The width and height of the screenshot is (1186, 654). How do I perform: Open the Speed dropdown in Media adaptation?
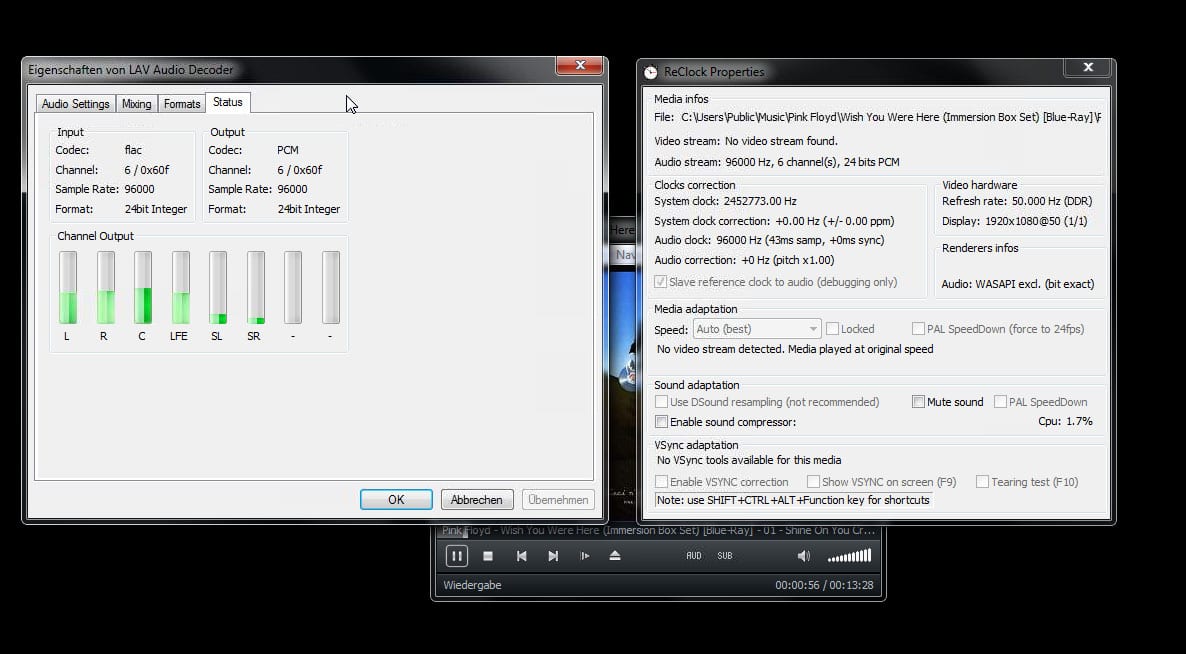pyautogui.click(x=756, y=329)
